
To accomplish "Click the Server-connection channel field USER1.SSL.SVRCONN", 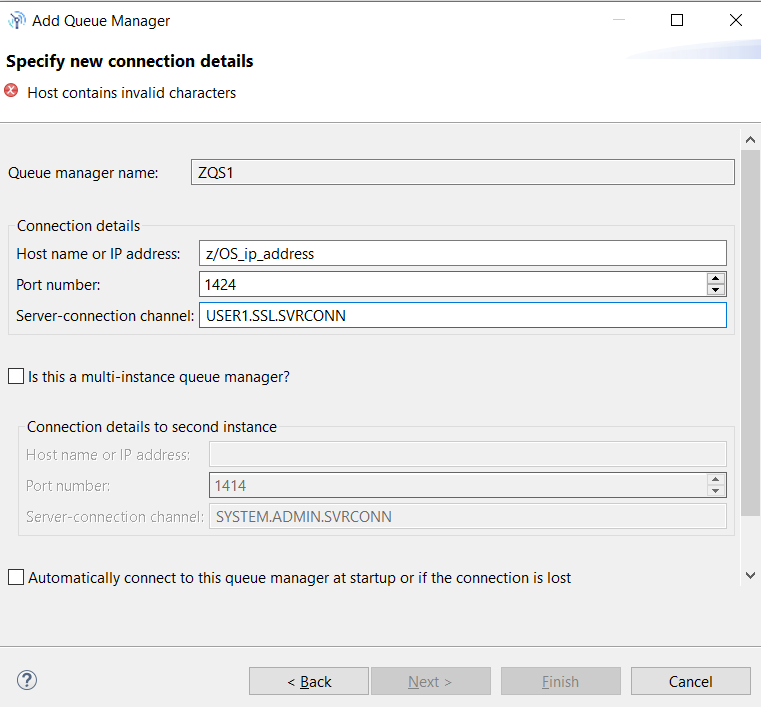I will tap(463, 315).
